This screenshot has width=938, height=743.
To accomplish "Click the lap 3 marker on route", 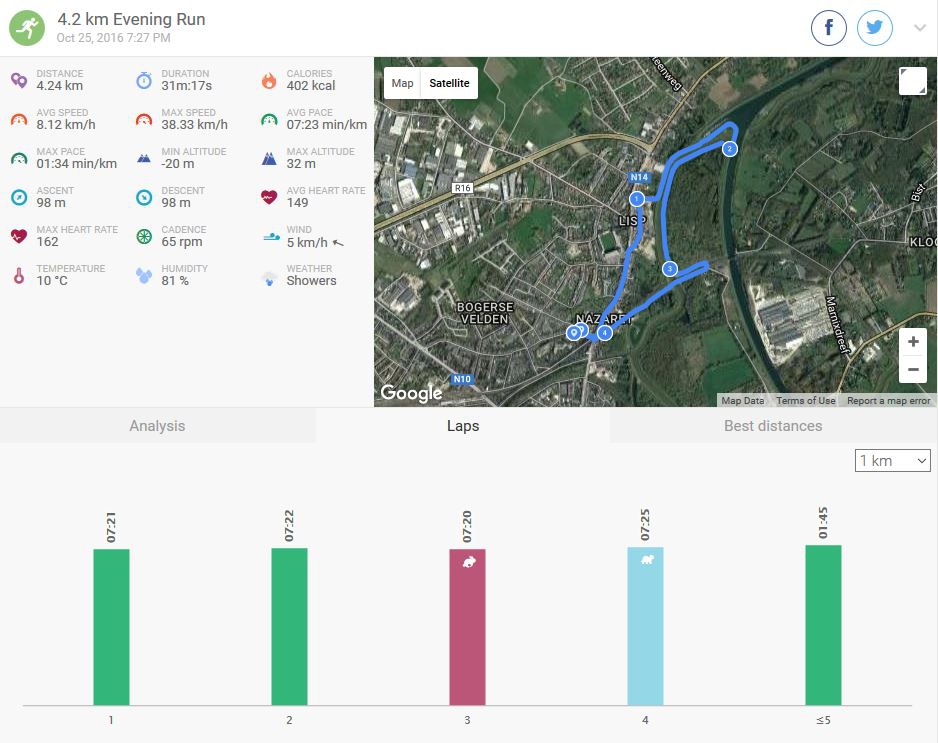I will click(x=669, y=268).
